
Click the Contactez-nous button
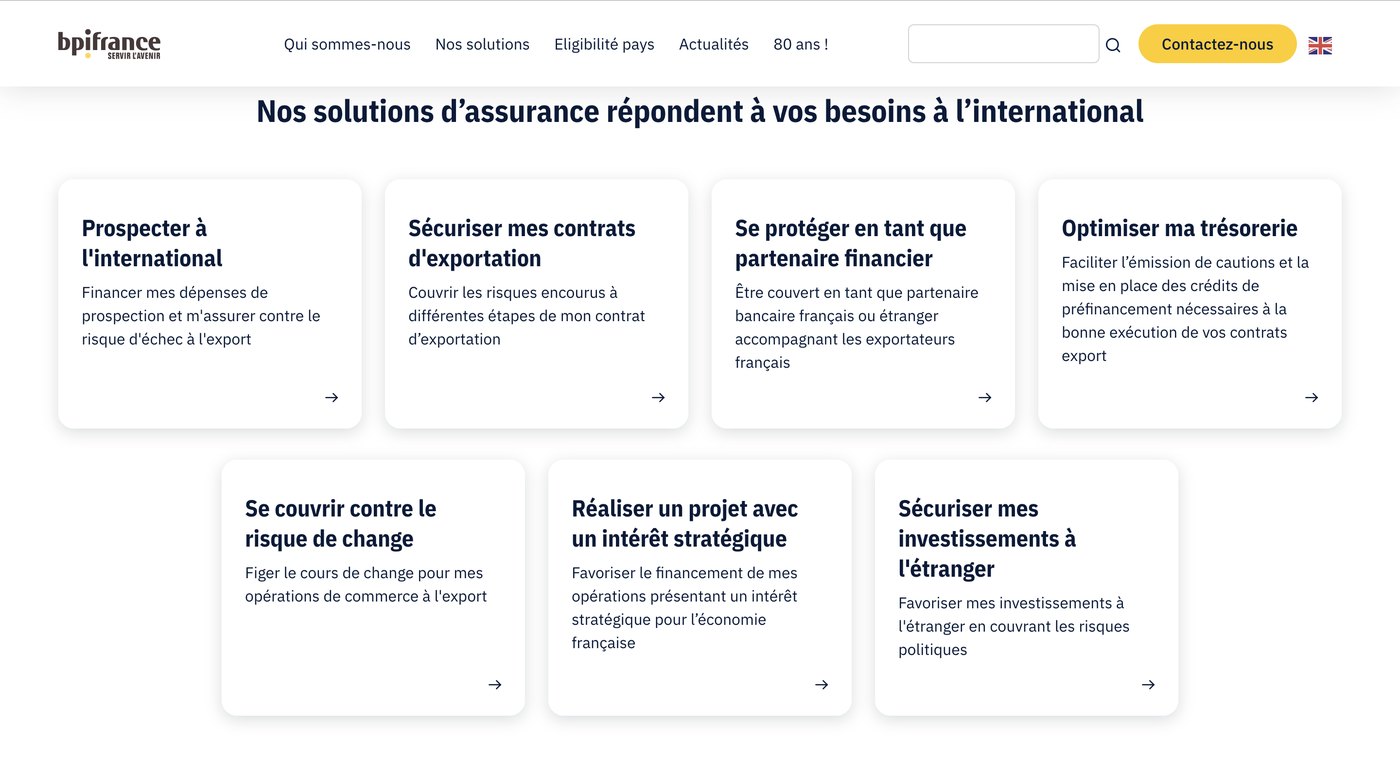[x=1217, y=44]
